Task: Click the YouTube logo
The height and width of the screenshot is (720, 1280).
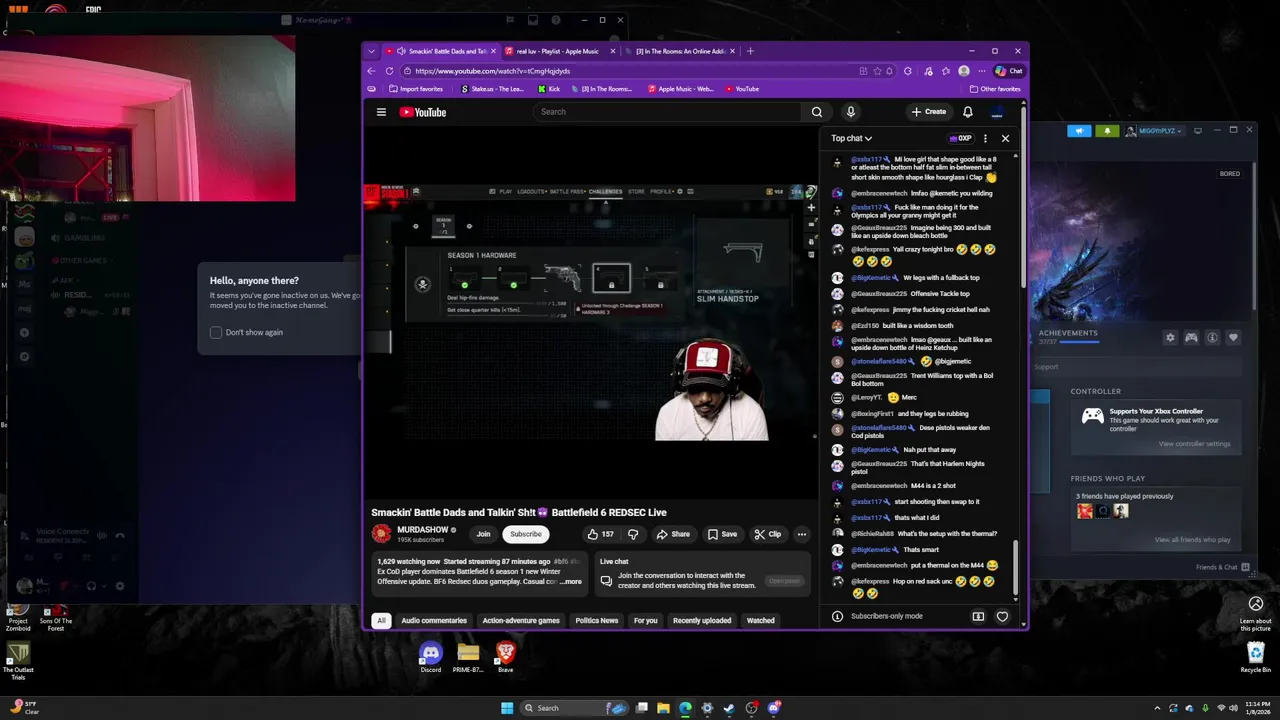Action: point(423,112)
